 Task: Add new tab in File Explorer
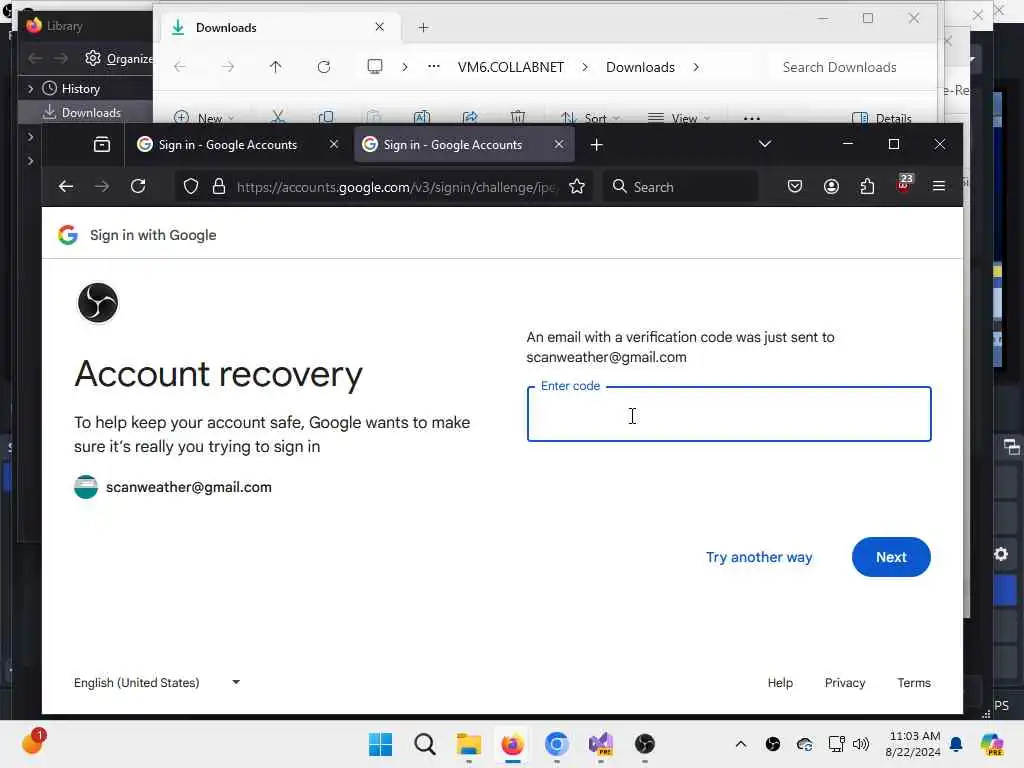point(423,27)
